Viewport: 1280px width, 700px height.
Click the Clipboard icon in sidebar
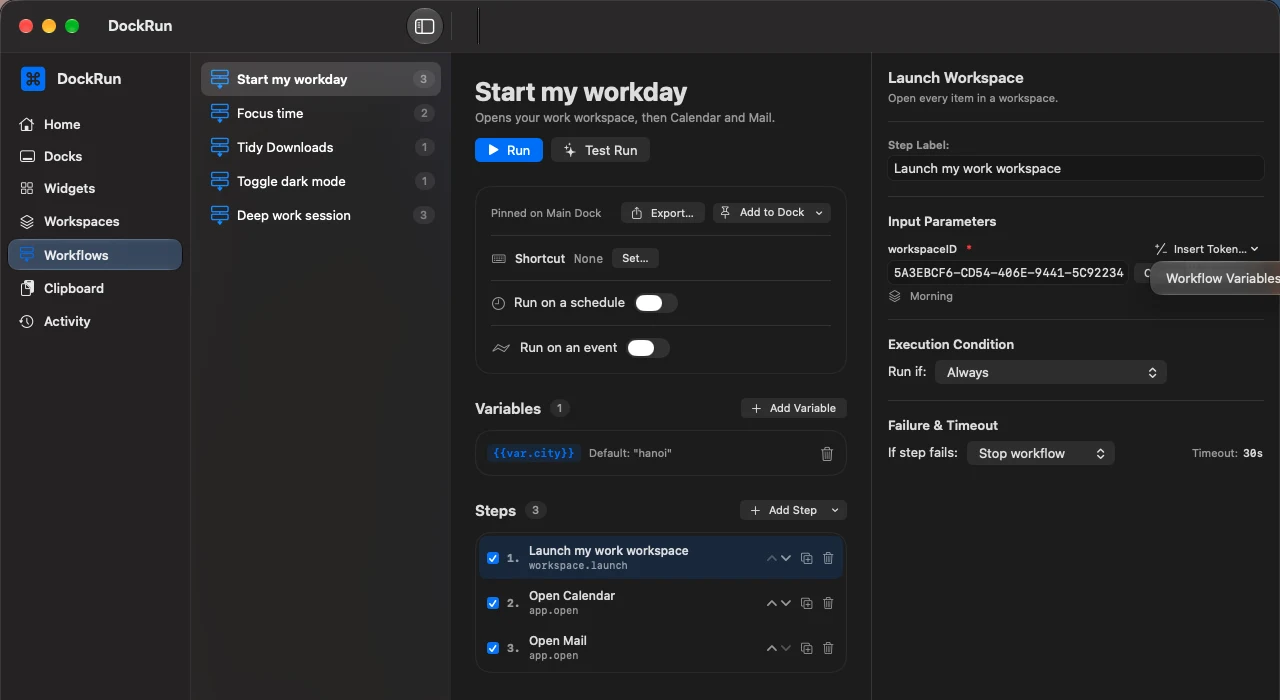pyautogui.click(x=27, y=288)
